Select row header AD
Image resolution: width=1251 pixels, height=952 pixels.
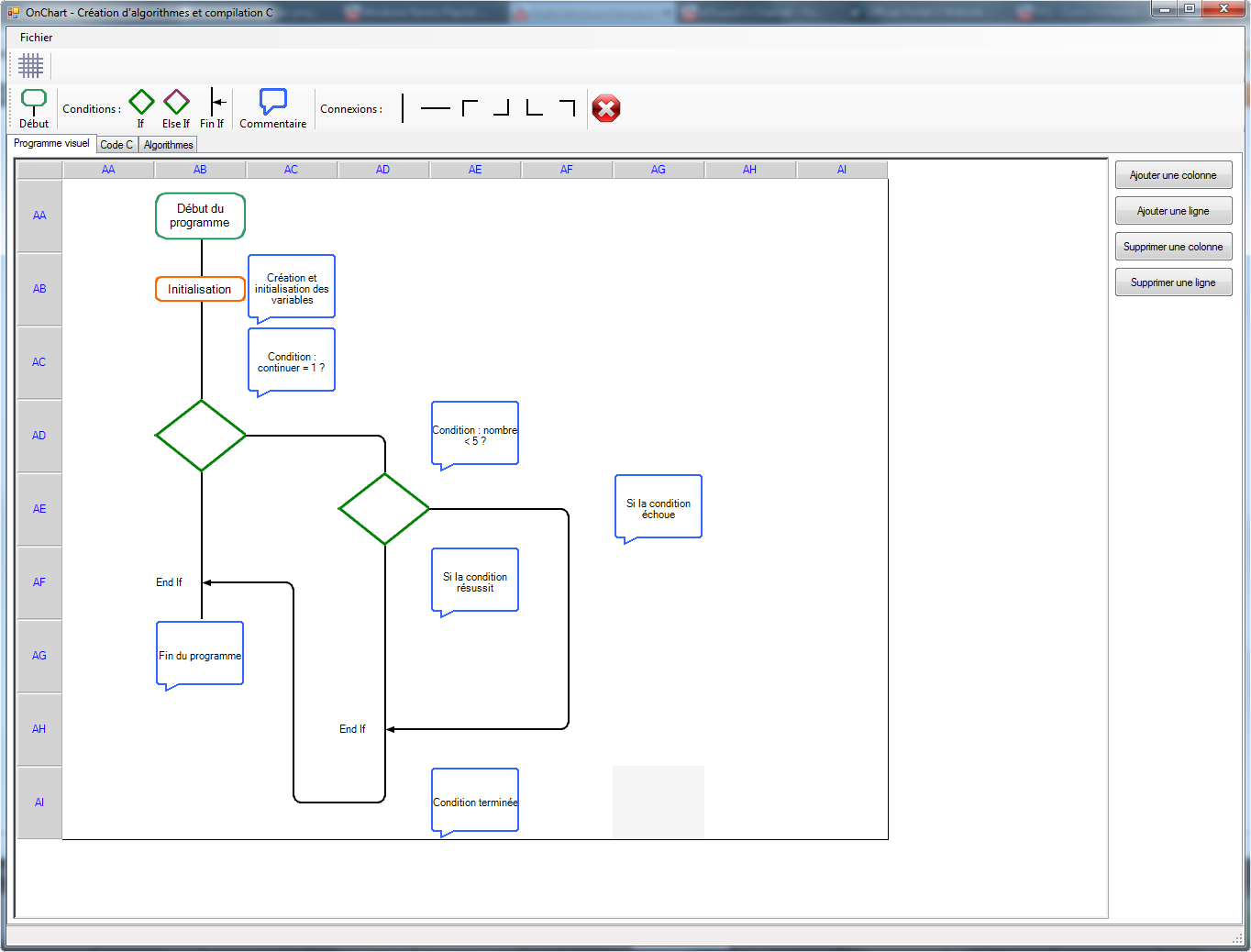click(39, 435)
